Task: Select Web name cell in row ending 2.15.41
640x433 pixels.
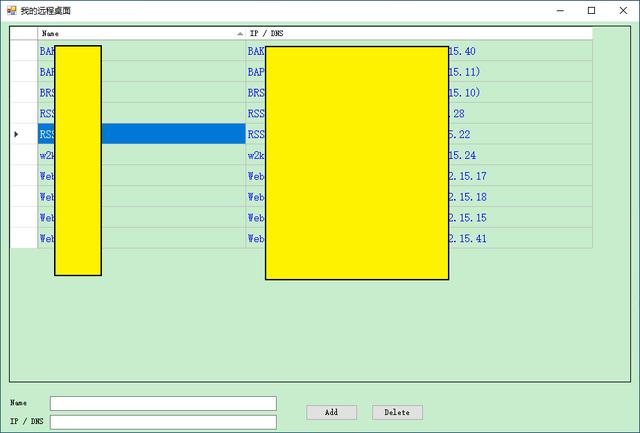Action: 142,238
